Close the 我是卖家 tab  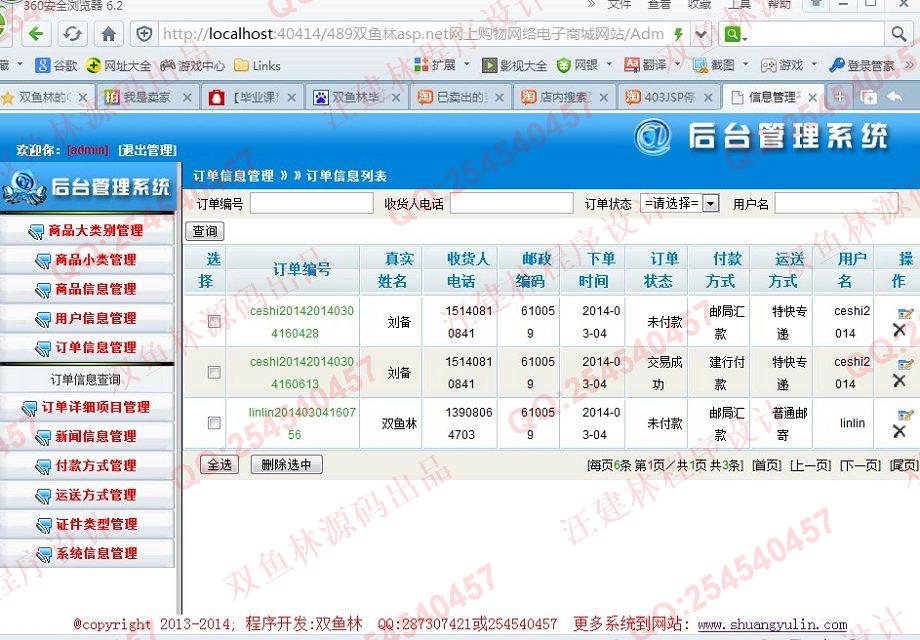tap(187, 97)
